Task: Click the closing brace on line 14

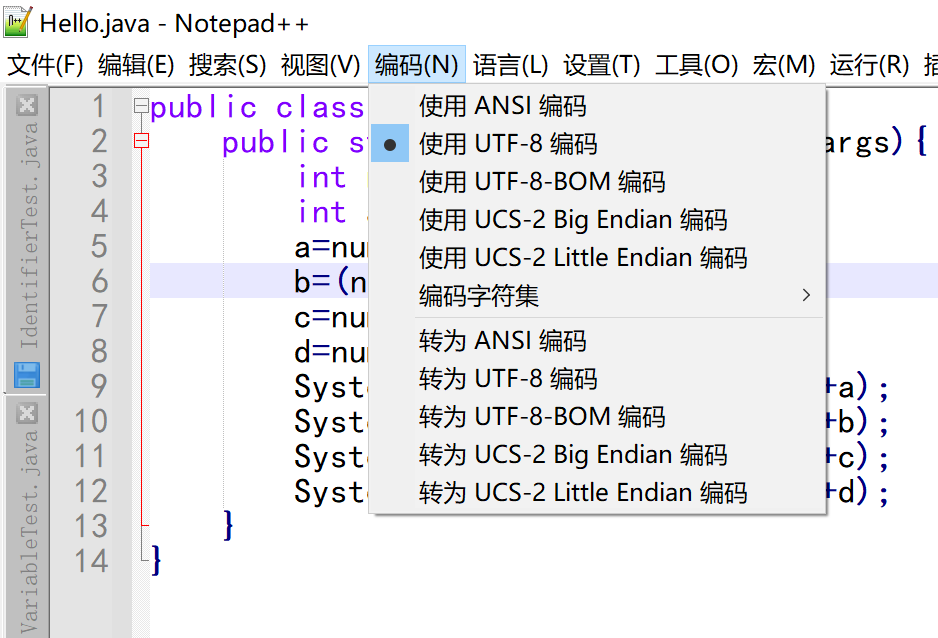Action: pyautogui.click(x=156, y=560)
